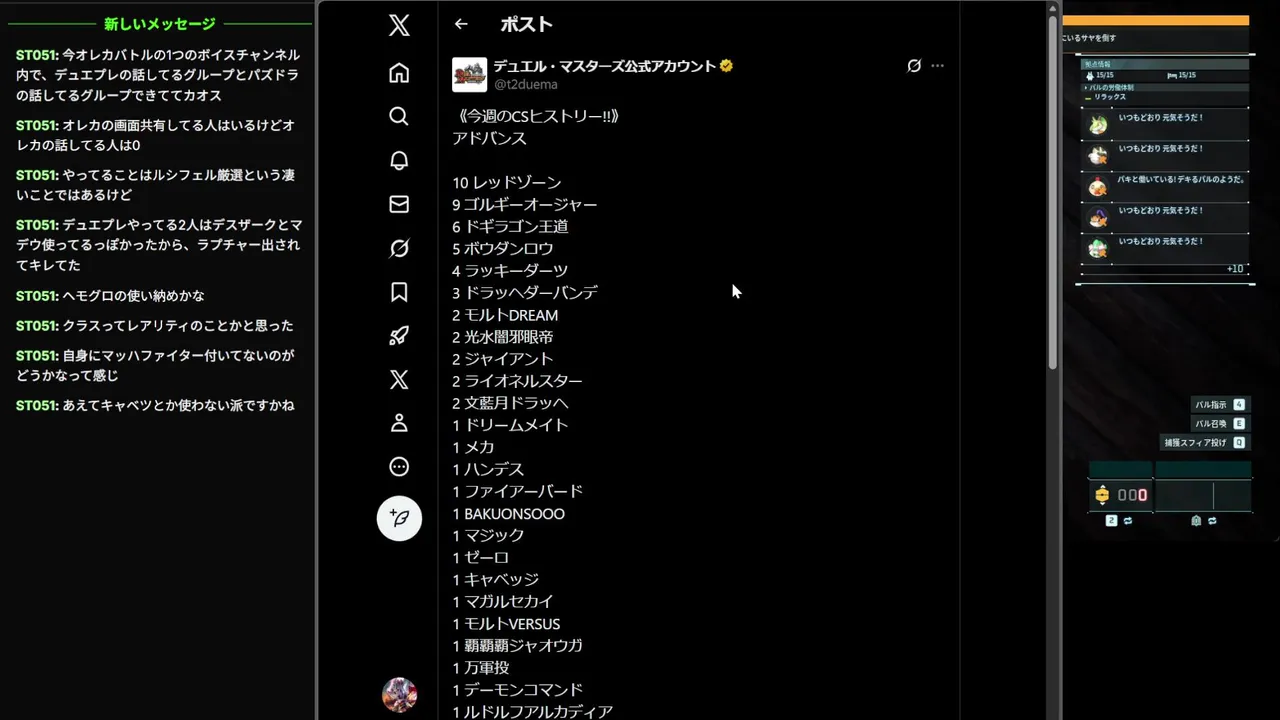
Task: Click the post line 9 ゴルギーオージャー
Action: [525, 204]
